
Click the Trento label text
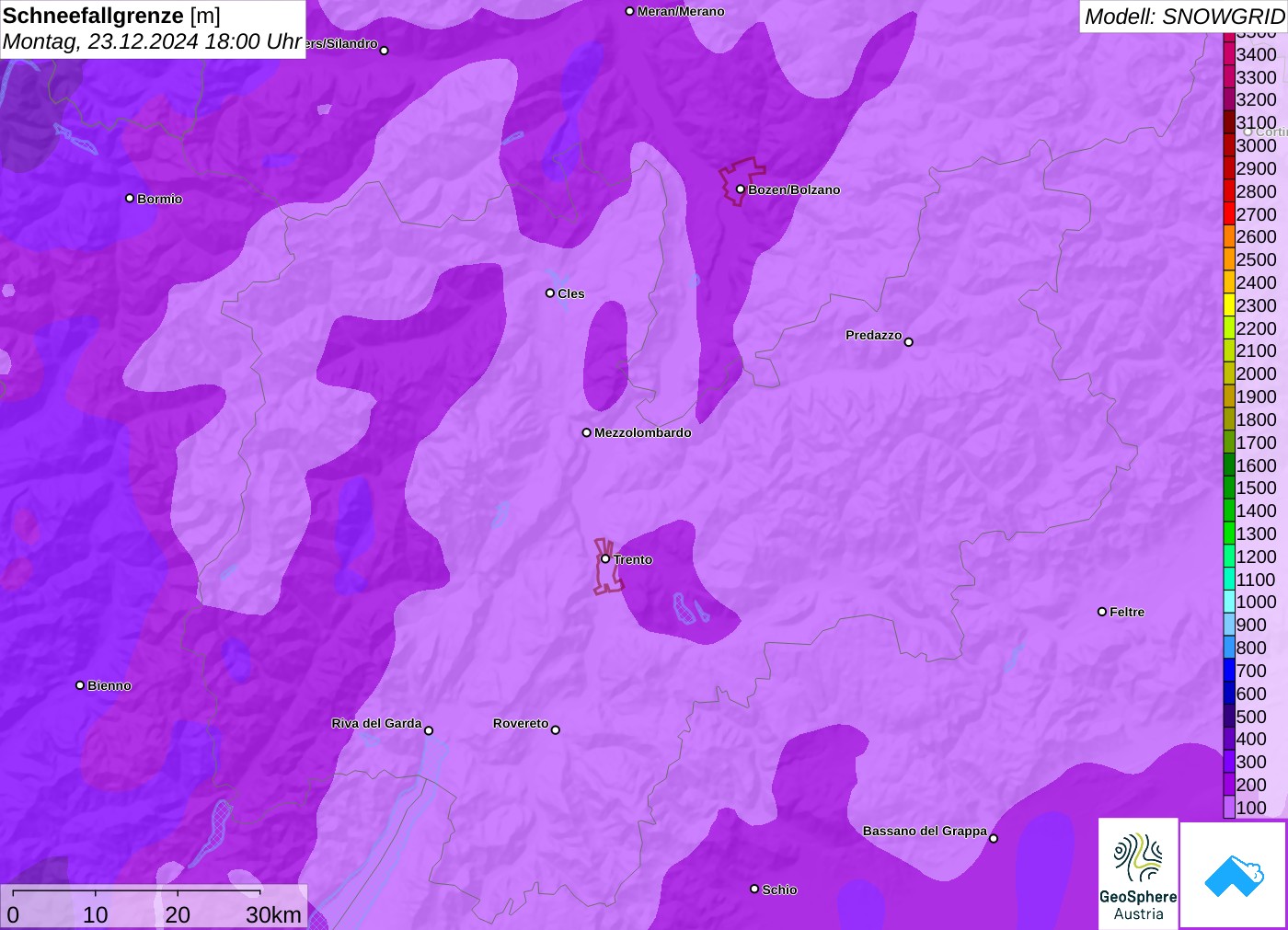coord(633,559)
